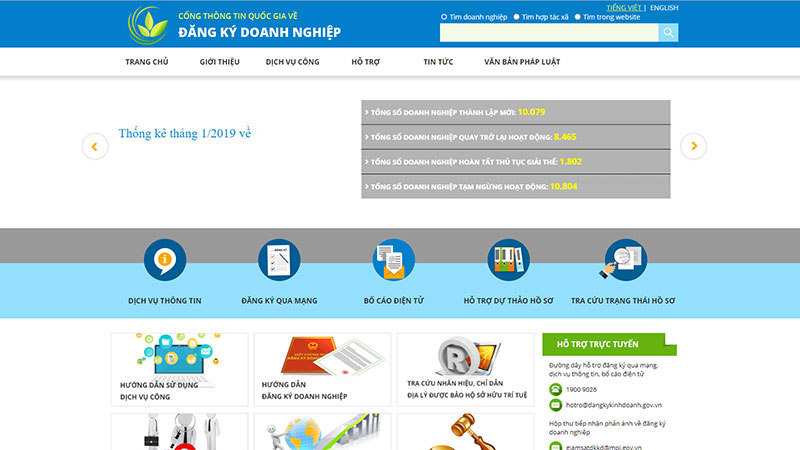Click the hotline phone icon 1900 9026
Viewport: 800px width, 450px height.
(555, 389)
